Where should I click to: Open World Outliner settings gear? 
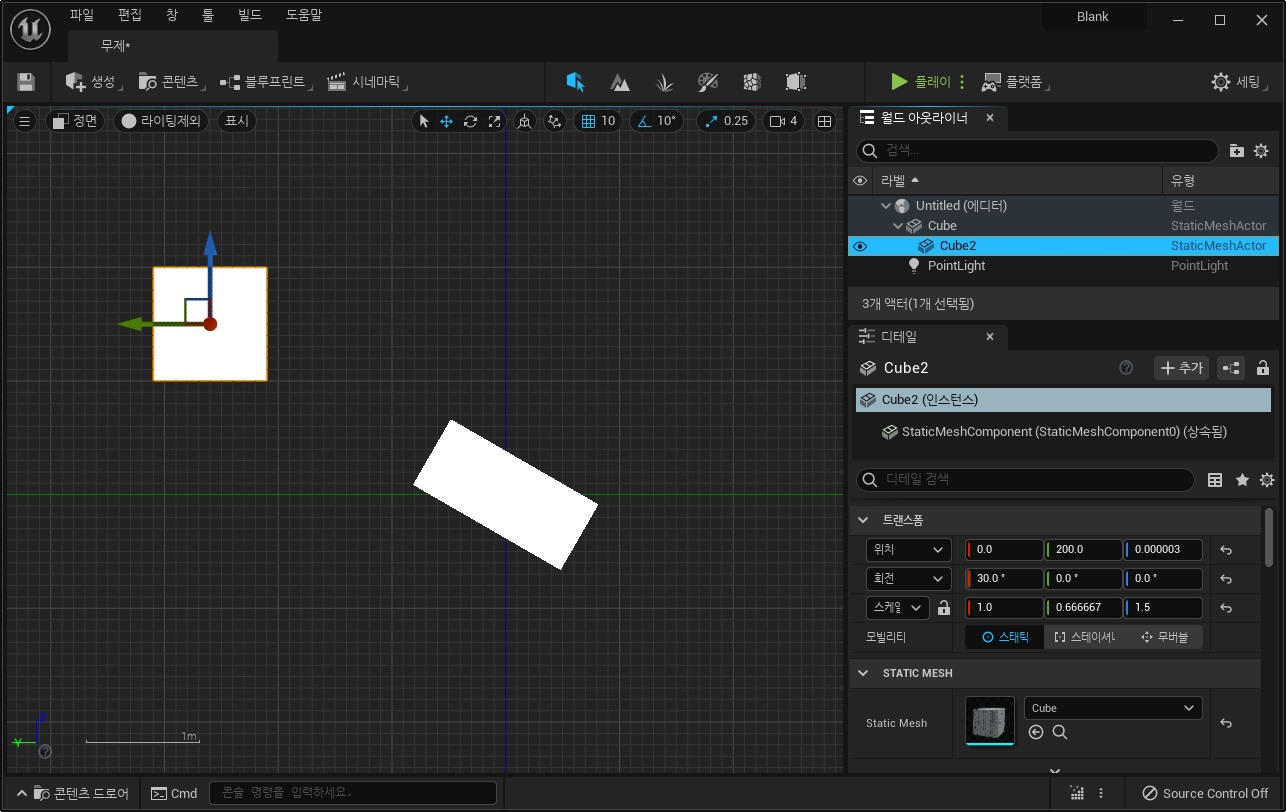click(1261, 151)
